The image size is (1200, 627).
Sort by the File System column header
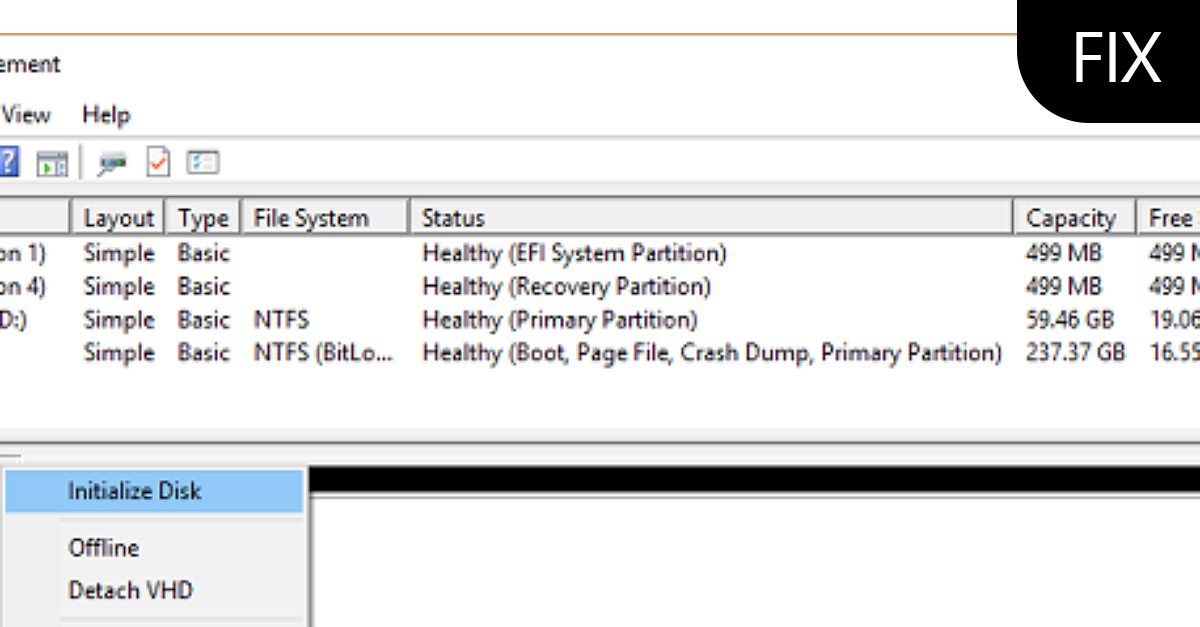pos(325,218)
